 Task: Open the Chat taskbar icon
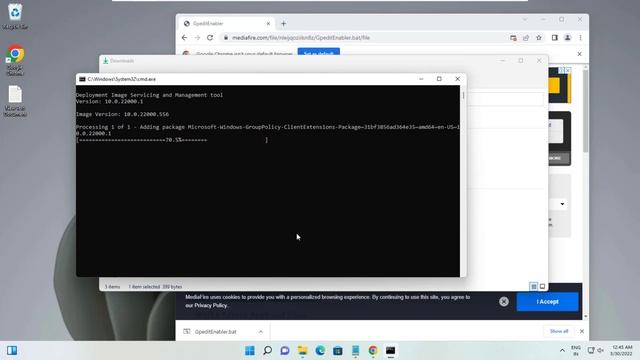click(x=285, y=350)
